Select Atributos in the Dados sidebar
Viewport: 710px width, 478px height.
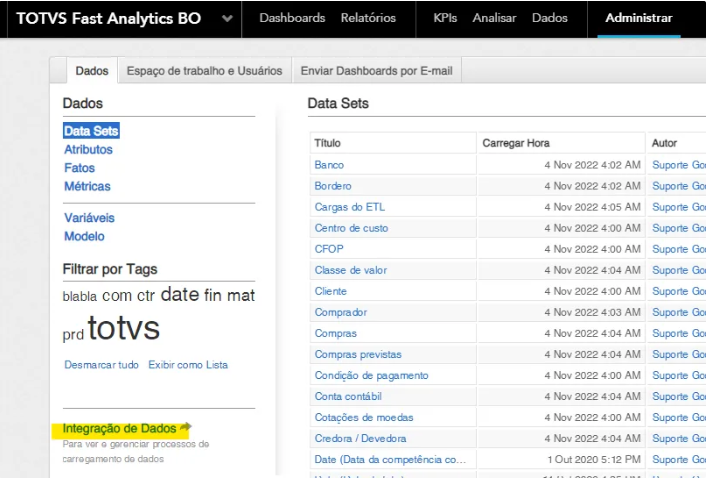point(88,150)
